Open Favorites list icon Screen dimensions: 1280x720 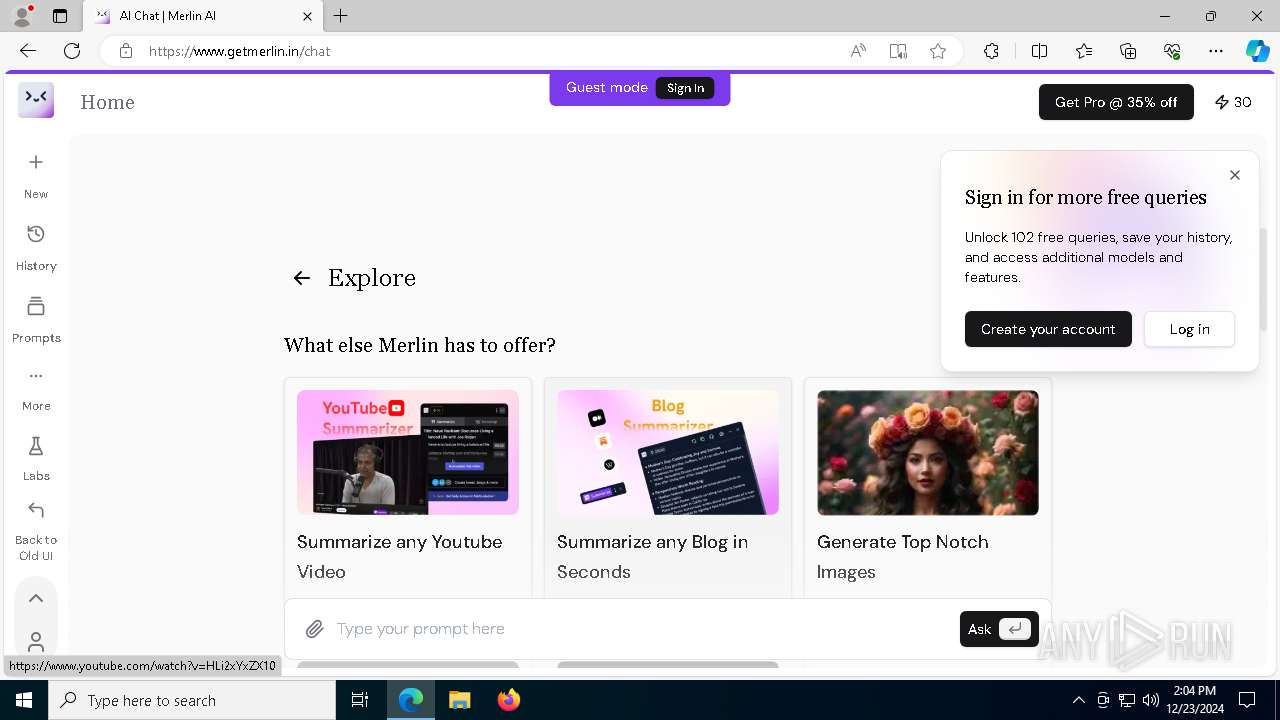click(x=1084, y=51)
